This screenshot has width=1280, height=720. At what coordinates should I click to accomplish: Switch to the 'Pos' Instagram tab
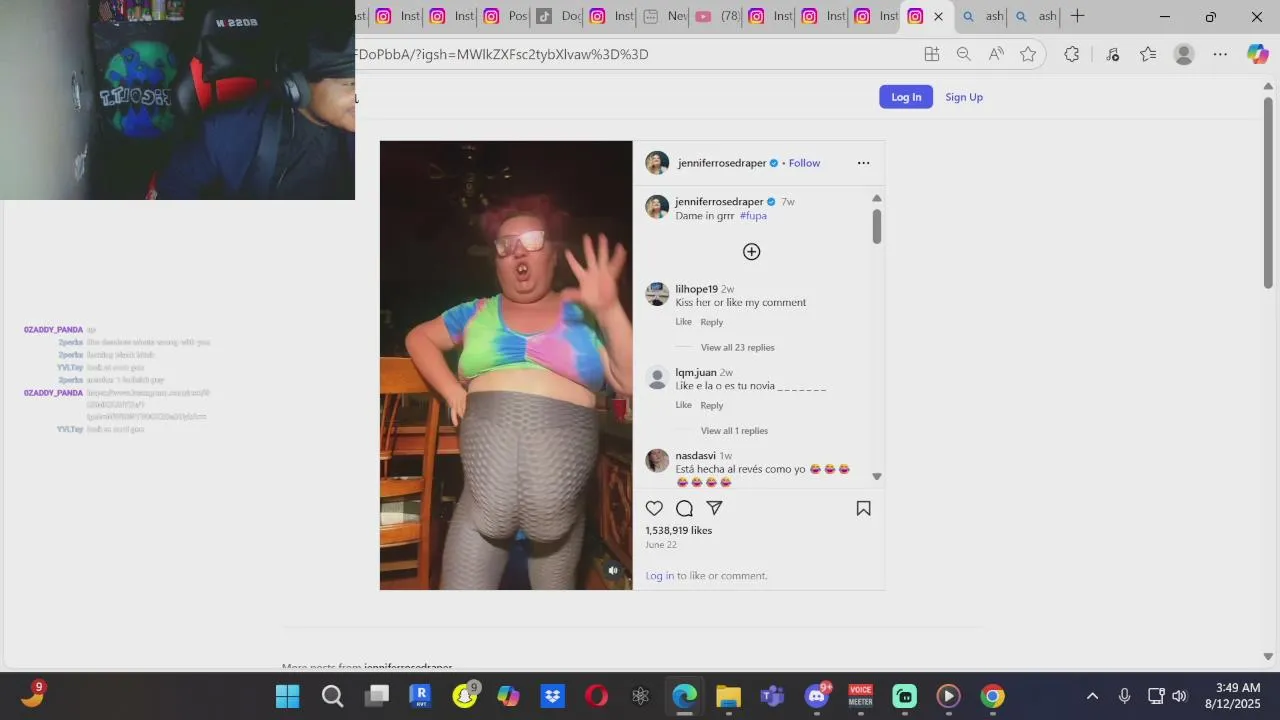pos(504,16)
